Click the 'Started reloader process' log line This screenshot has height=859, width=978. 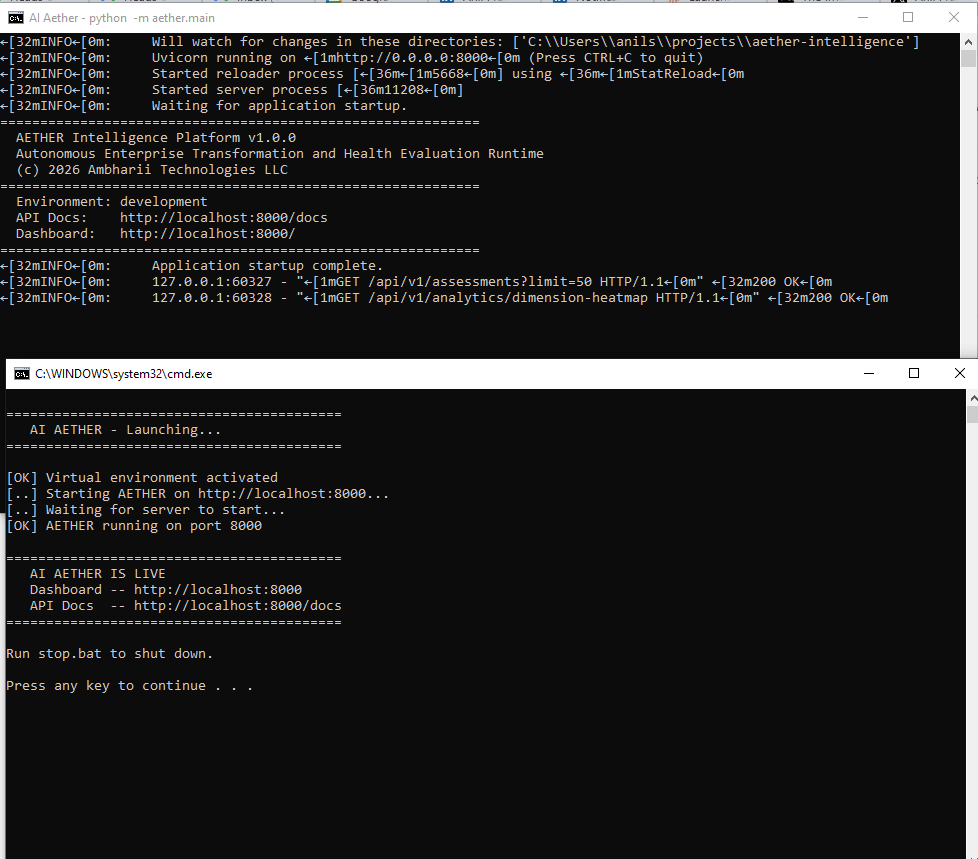(372, 74)
